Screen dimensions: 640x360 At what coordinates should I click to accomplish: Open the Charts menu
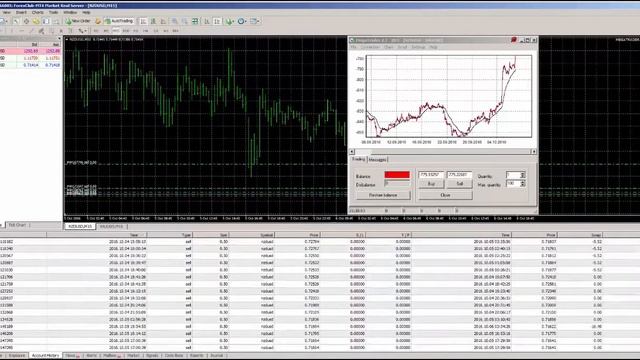coord(38,12)
